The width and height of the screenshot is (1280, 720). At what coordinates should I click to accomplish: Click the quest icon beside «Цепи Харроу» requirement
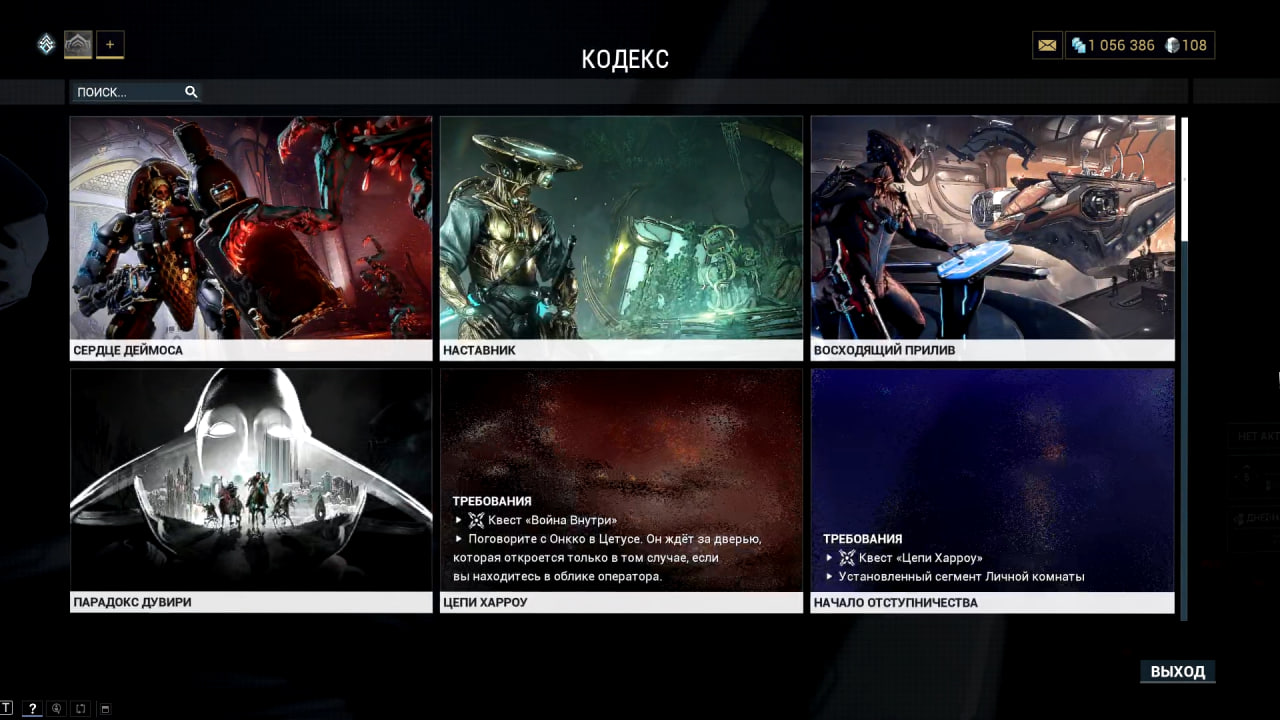pos(847,558)
